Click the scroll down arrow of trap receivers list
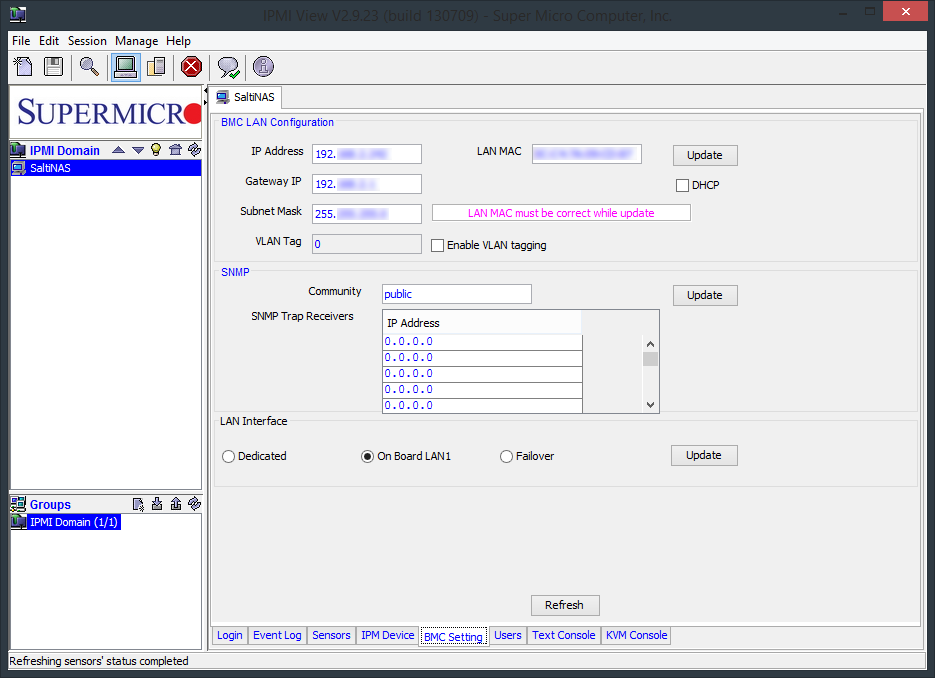Image resolution: width=935 pixels, height=678 pixels. tap(651, 405)
